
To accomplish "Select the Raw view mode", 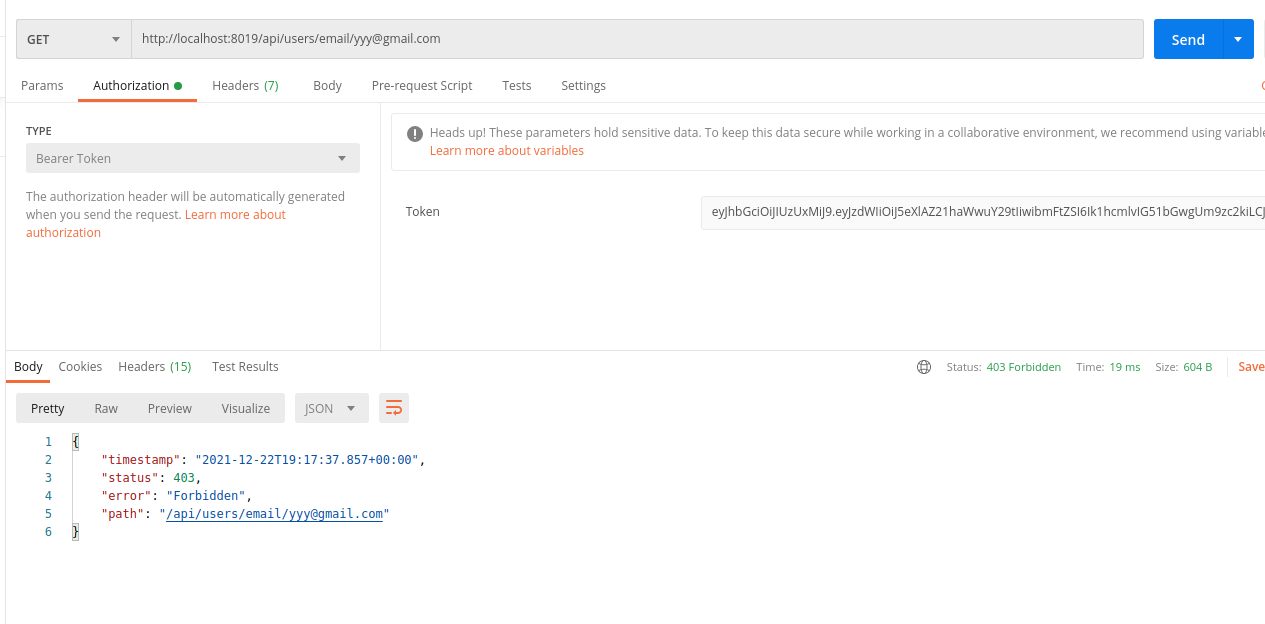I will click(106, 408).
